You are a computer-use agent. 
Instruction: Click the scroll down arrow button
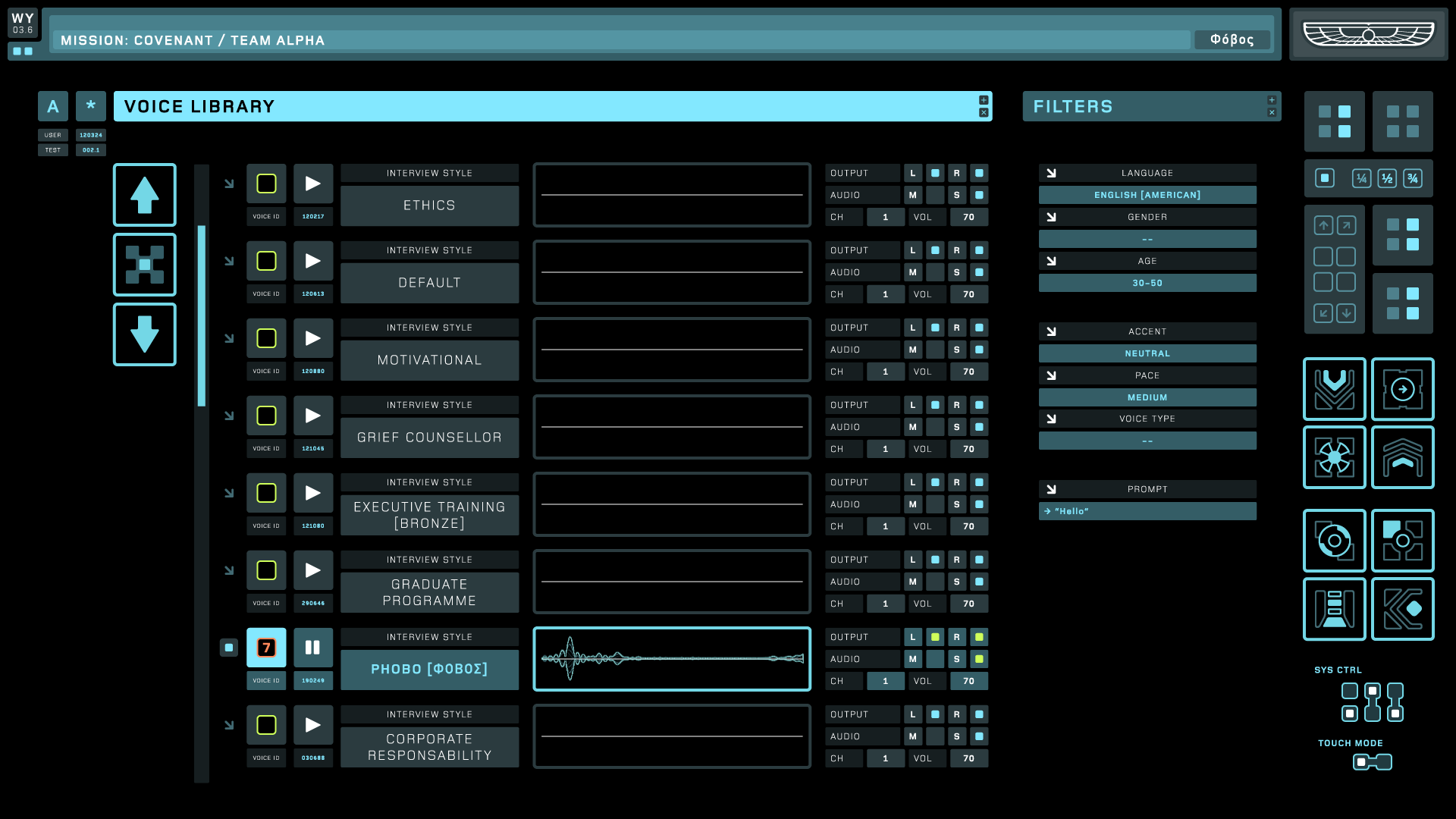point(144,334)
